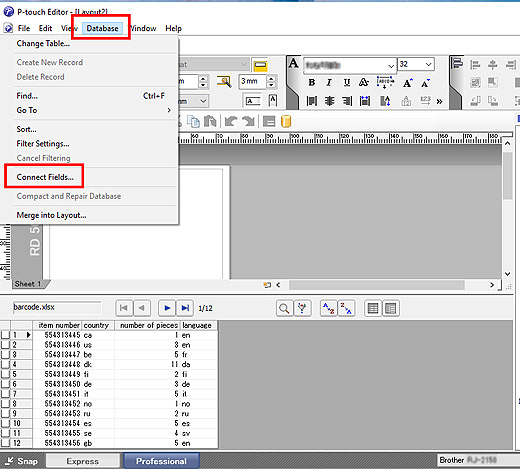Check the checkbox for record 12
520x469 pixels.
click(5, 443)
